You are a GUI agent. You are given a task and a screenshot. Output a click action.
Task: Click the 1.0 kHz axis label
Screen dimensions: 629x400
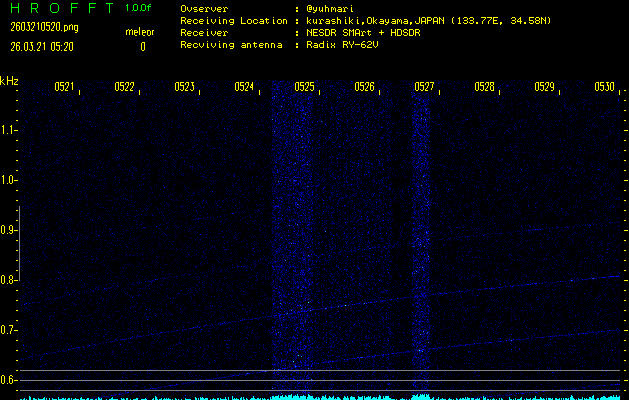pos(7,180)
